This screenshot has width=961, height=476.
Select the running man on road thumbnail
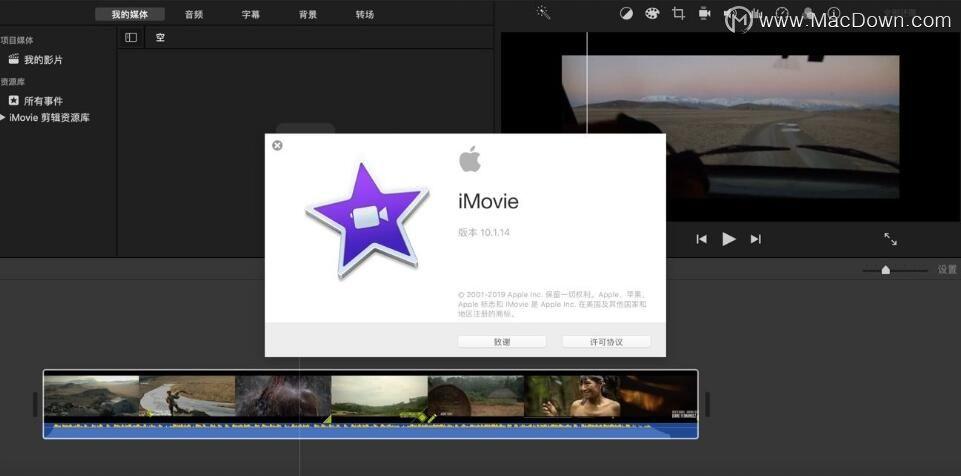(x=188, y=396)
